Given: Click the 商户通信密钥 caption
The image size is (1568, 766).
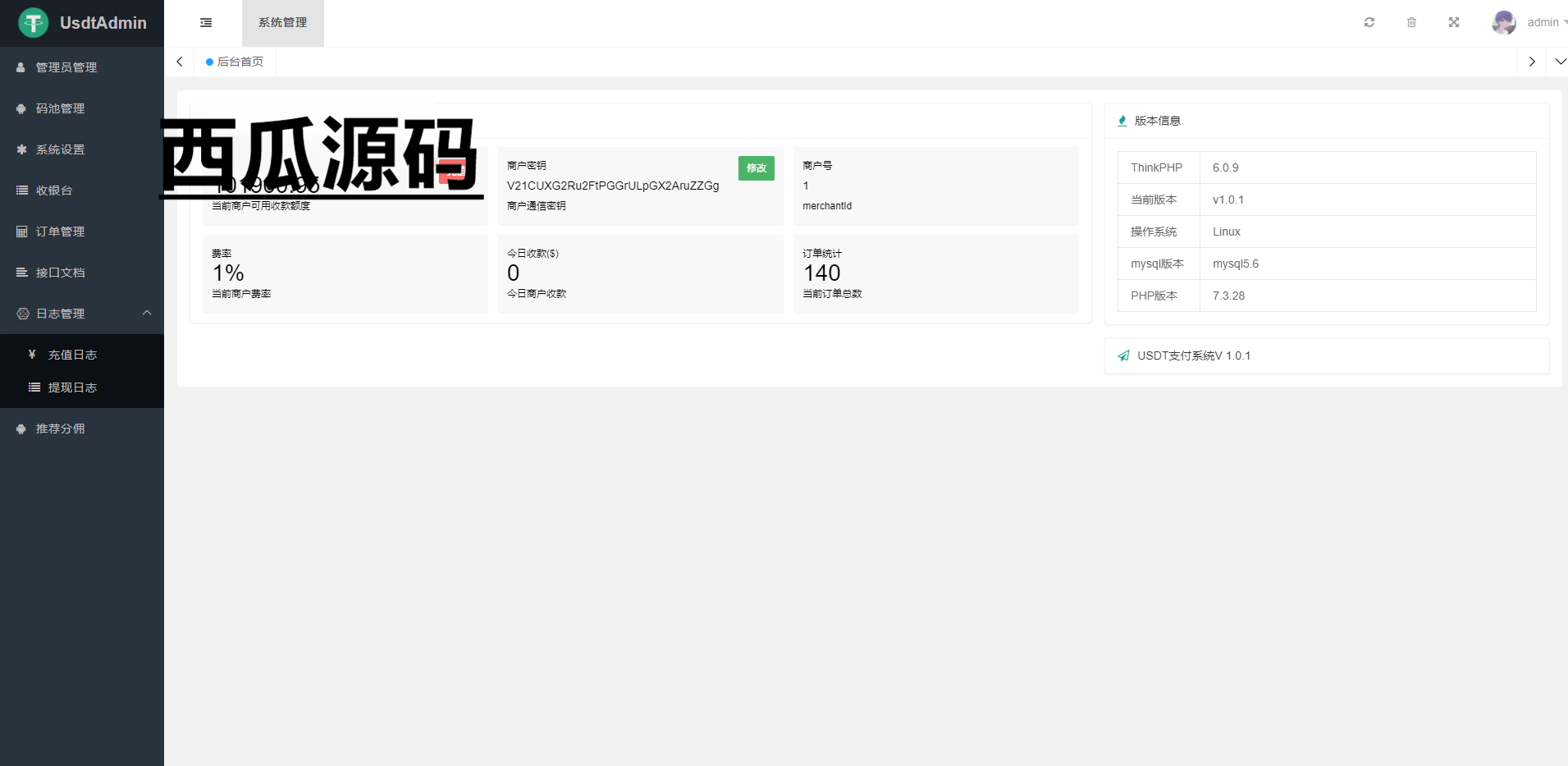Looking at the screenshot, I should [x=537, y=206].
